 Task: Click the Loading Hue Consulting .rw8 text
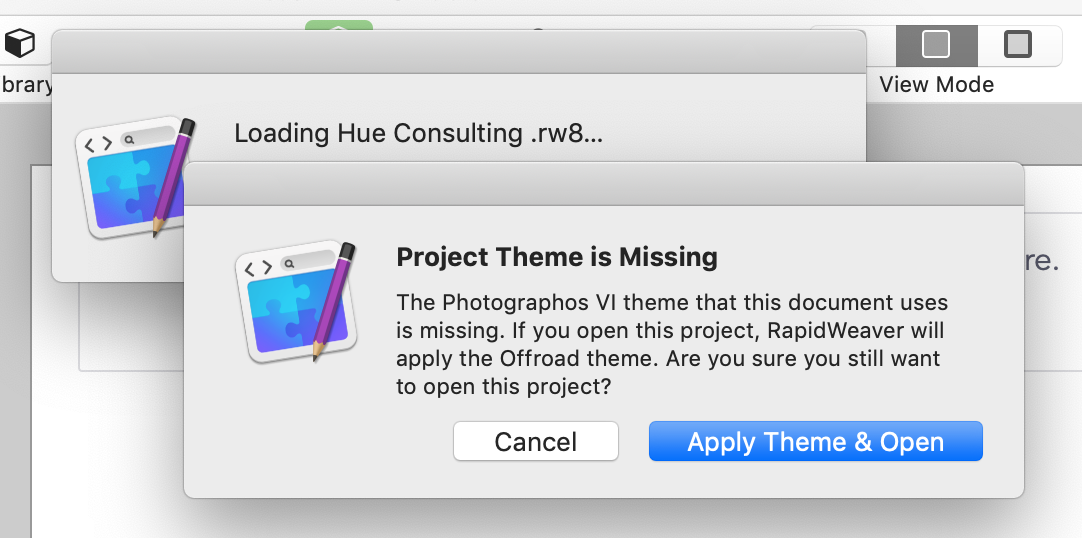[x=418, y=133]
